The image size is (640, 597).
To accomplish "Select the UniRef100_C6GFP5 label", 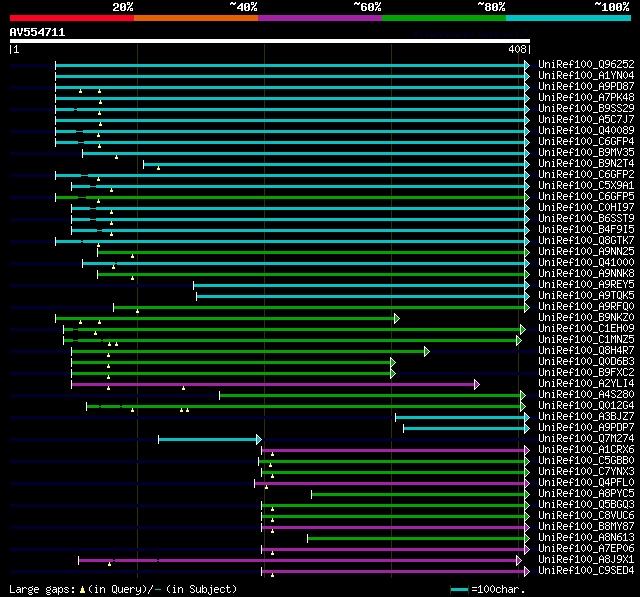I will click(586, 197).
